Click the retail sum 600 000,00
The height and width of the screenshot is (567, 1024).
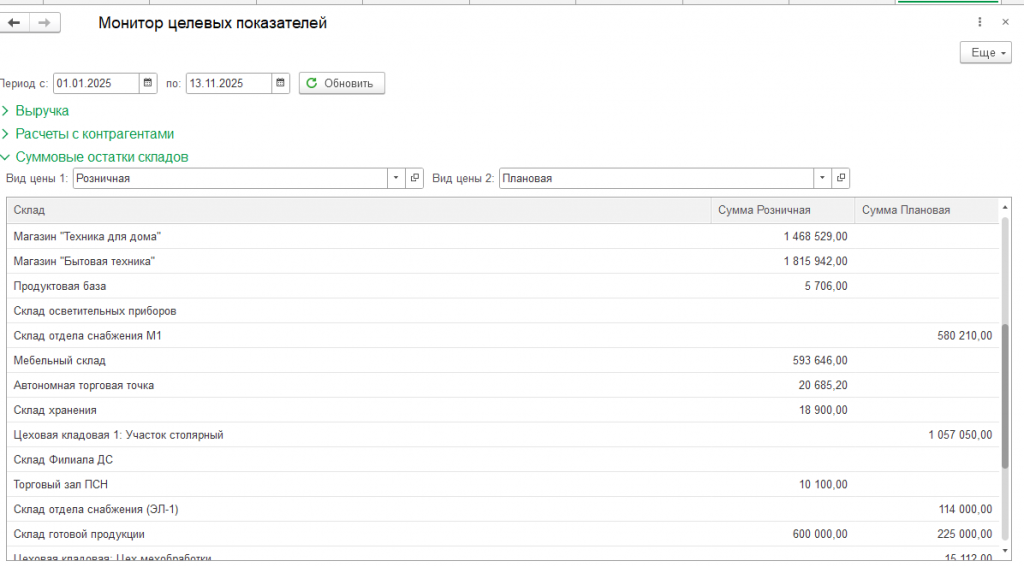point(820,534)
